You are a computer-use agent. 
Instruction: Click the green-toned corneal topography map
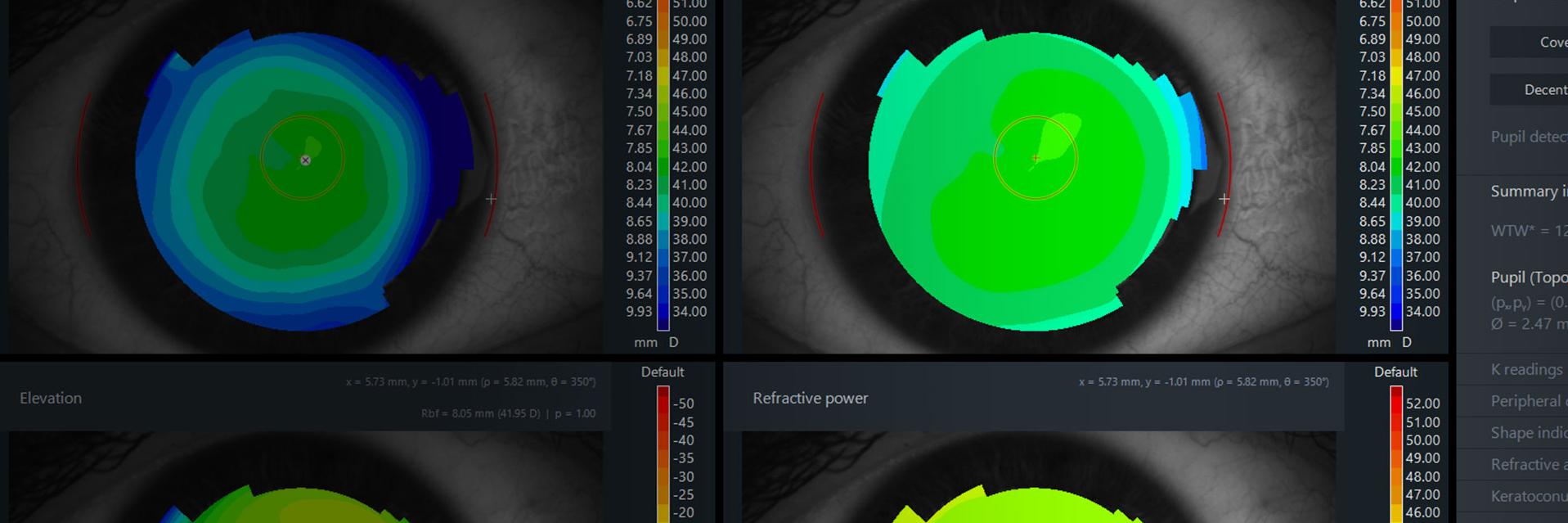point(1036,180)
